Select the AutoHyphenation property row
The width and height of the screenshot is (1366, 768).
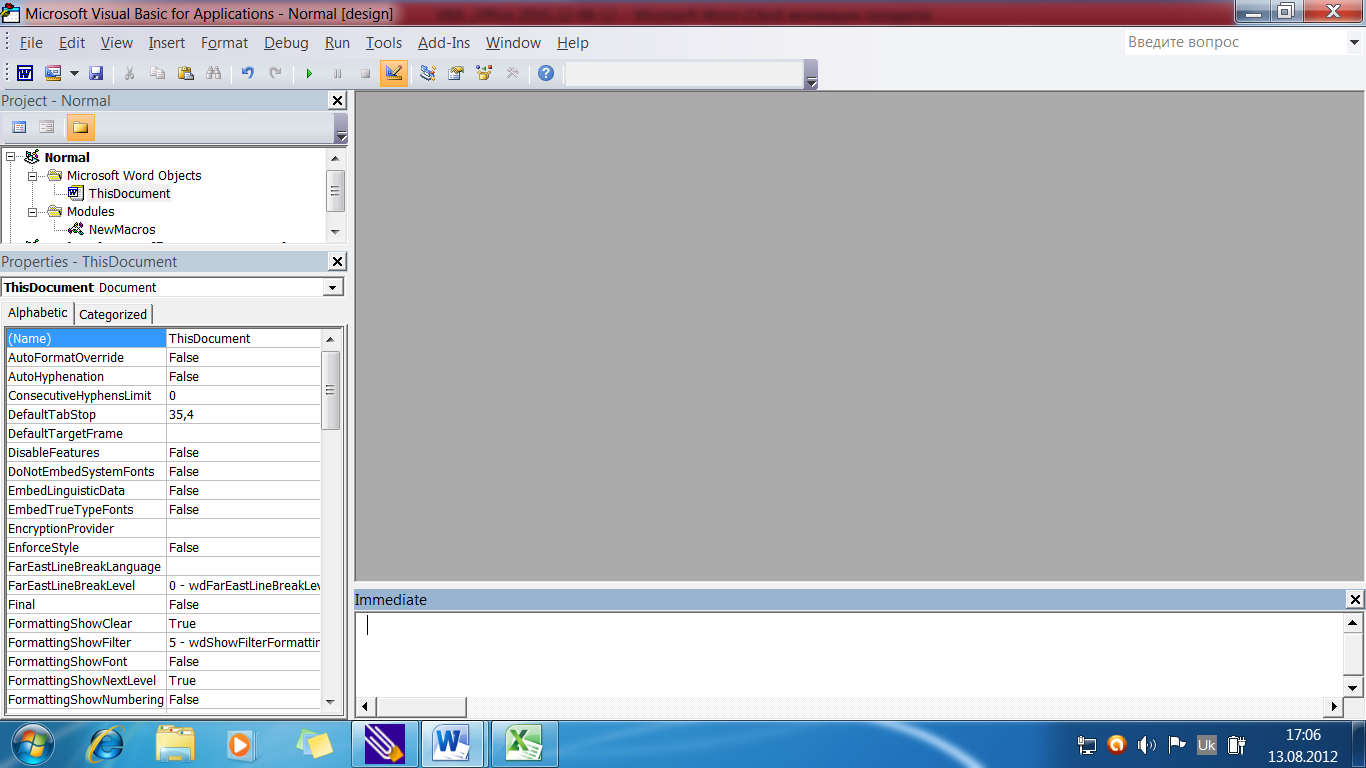click(163, 376)
